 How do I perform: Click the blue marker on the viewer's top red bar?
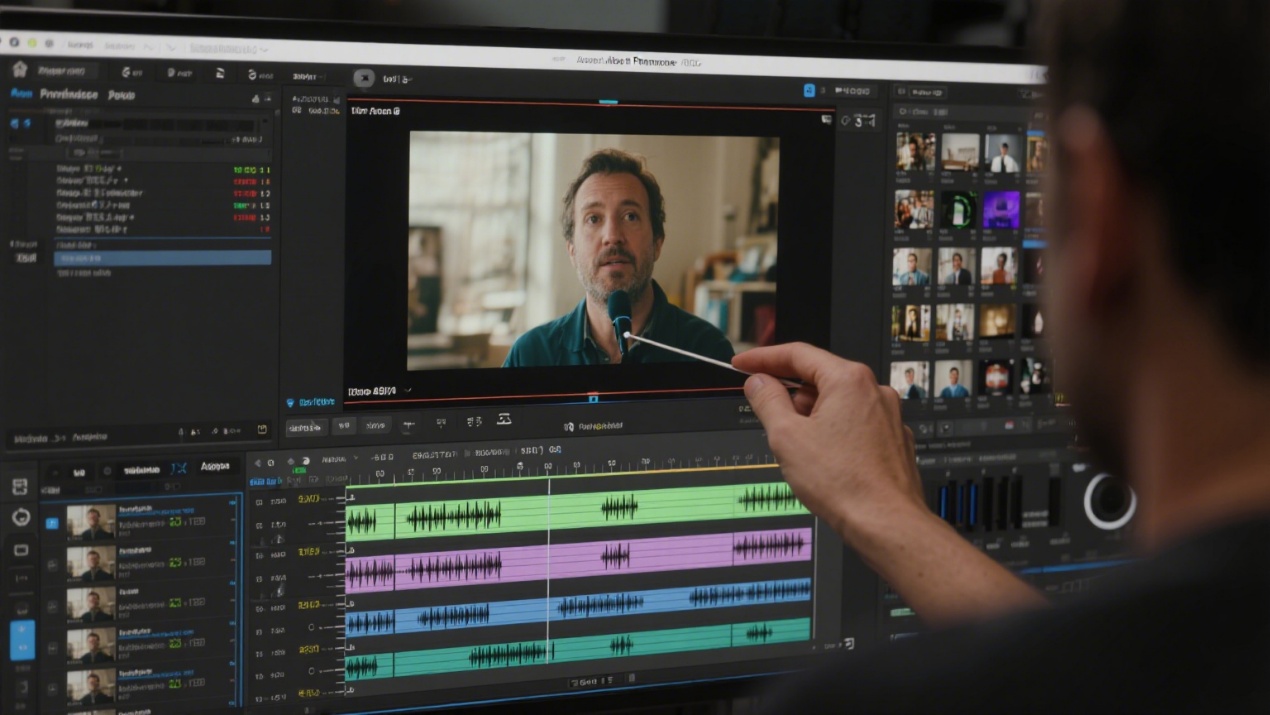point(608,101)
